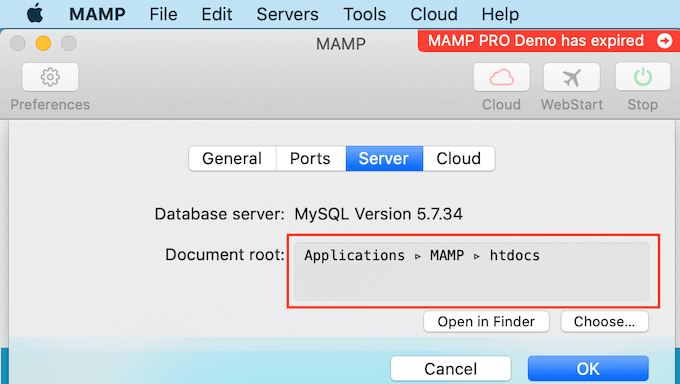
Task: Click the Choose... button
Action: tap(605, 322)
